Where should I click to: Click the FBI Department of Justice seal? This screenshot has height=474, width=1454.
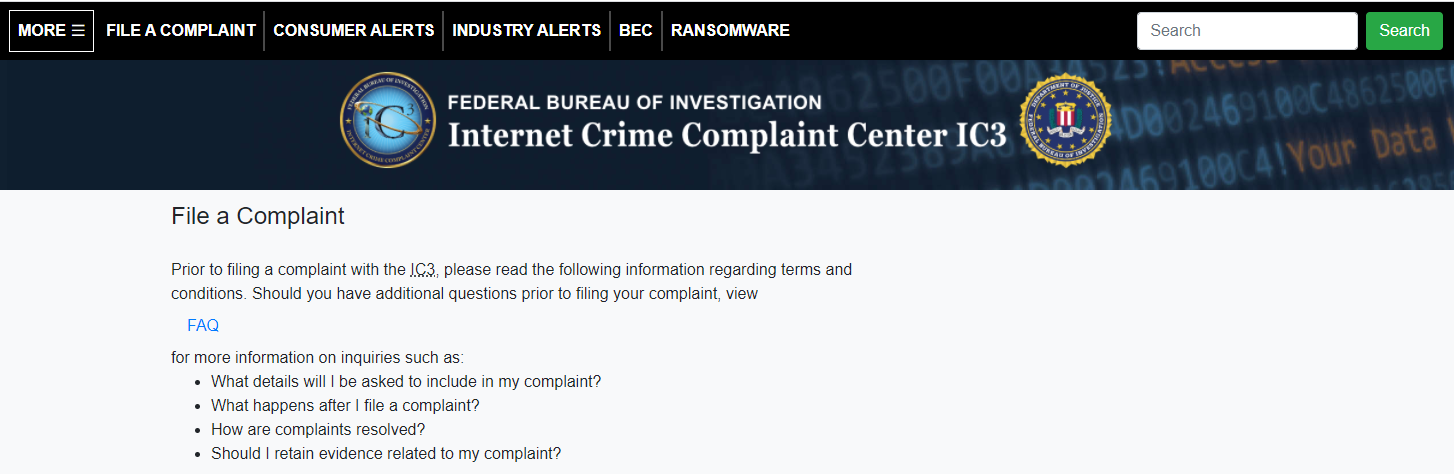[x=1066, y=120]
